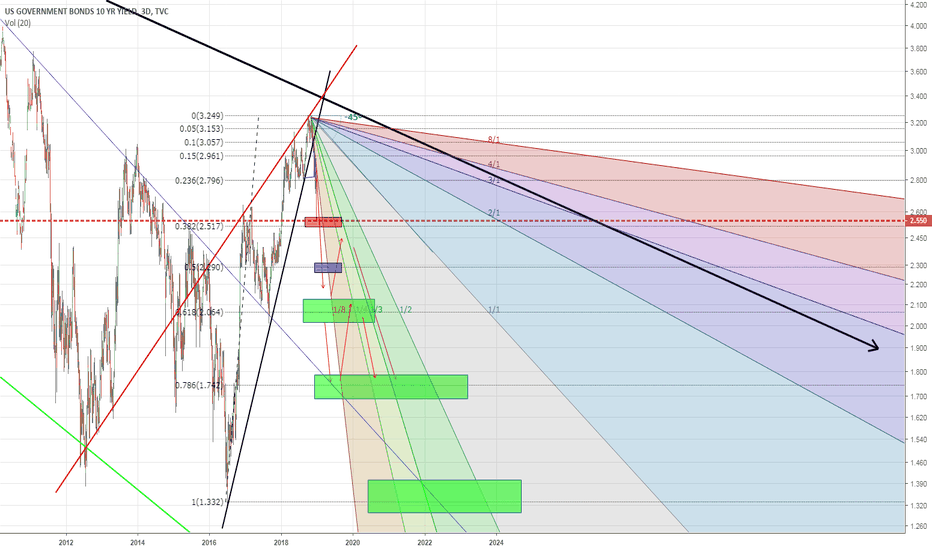
Task: Select the red rectangle at the 2.517 level
Action: click(x=323, y=222)
